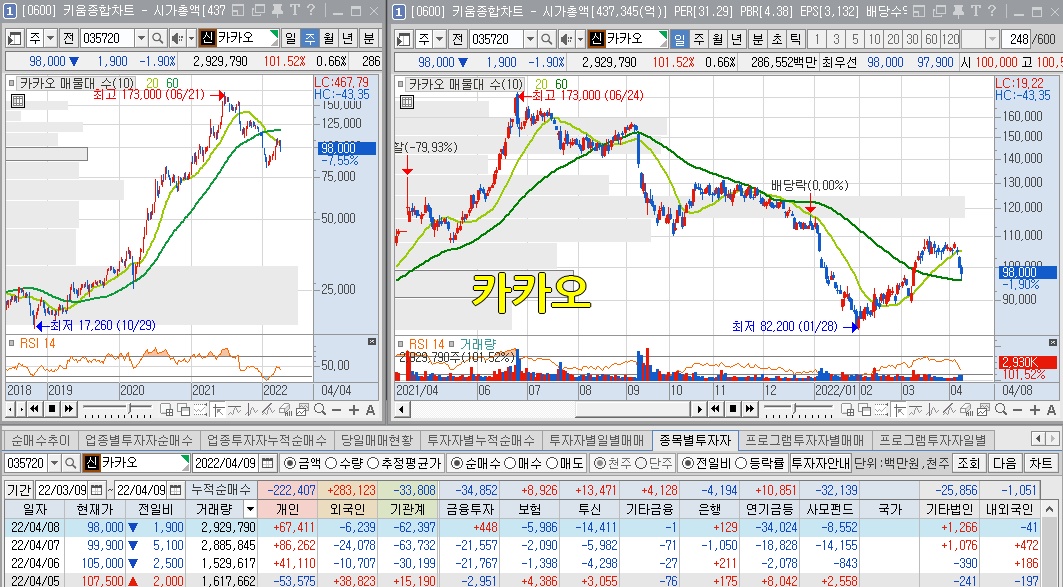Open the left chart's data table grid icon
The width and height of the screenshot is (1063, 587).
pyautogui.click(x=18, y=101)
